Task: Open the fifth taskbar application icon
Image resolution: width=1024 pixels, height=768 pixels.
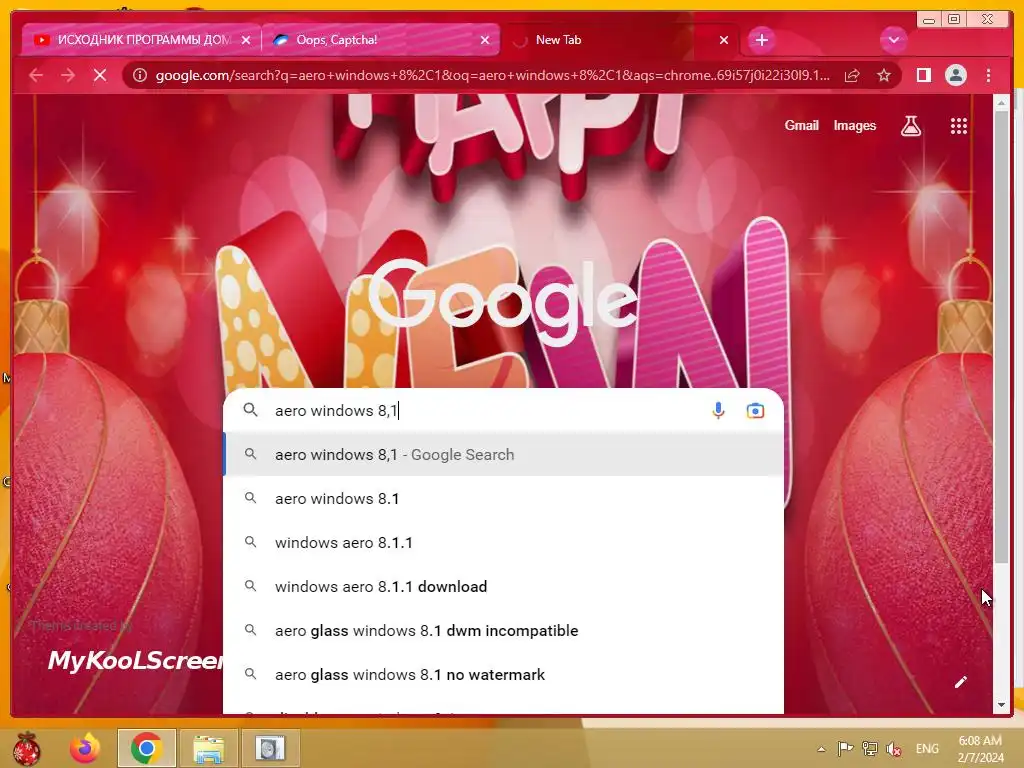Action: 270,748
